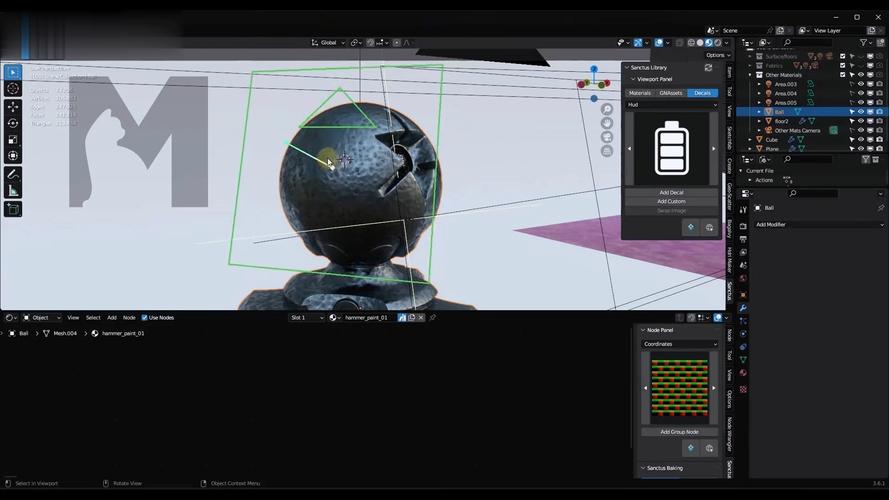The width and height of the screenshot is (889, 500).
Task: Open the Object Data green triangle tab
Action: point(743,359)
